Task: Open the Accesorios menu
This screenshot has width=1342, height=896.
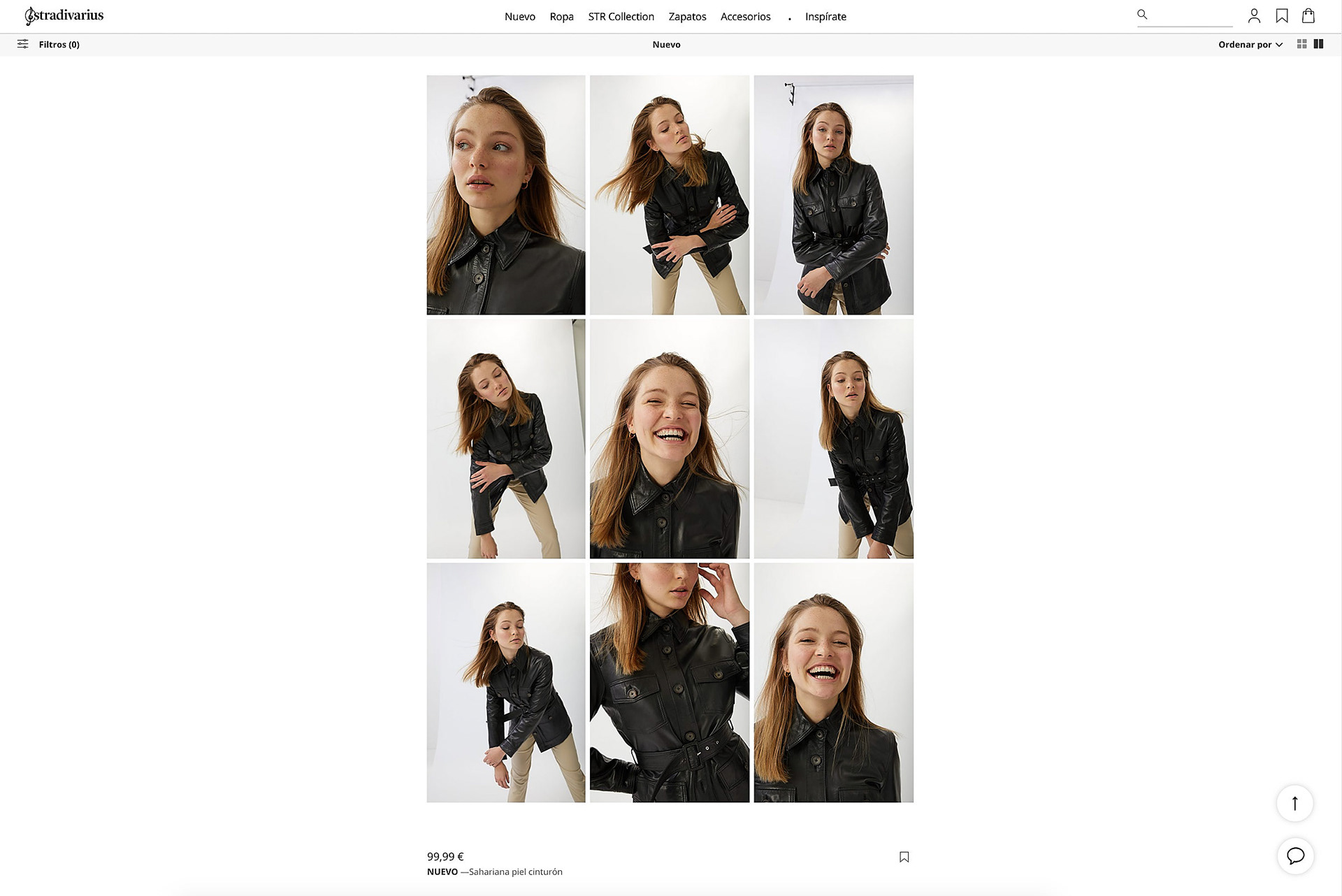Action: tap(745, 17)
